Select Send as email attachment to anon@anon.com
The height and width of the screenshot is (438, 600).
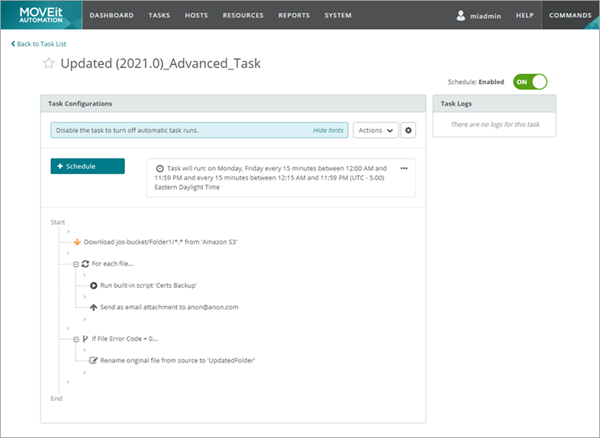(x=169, y=307)
